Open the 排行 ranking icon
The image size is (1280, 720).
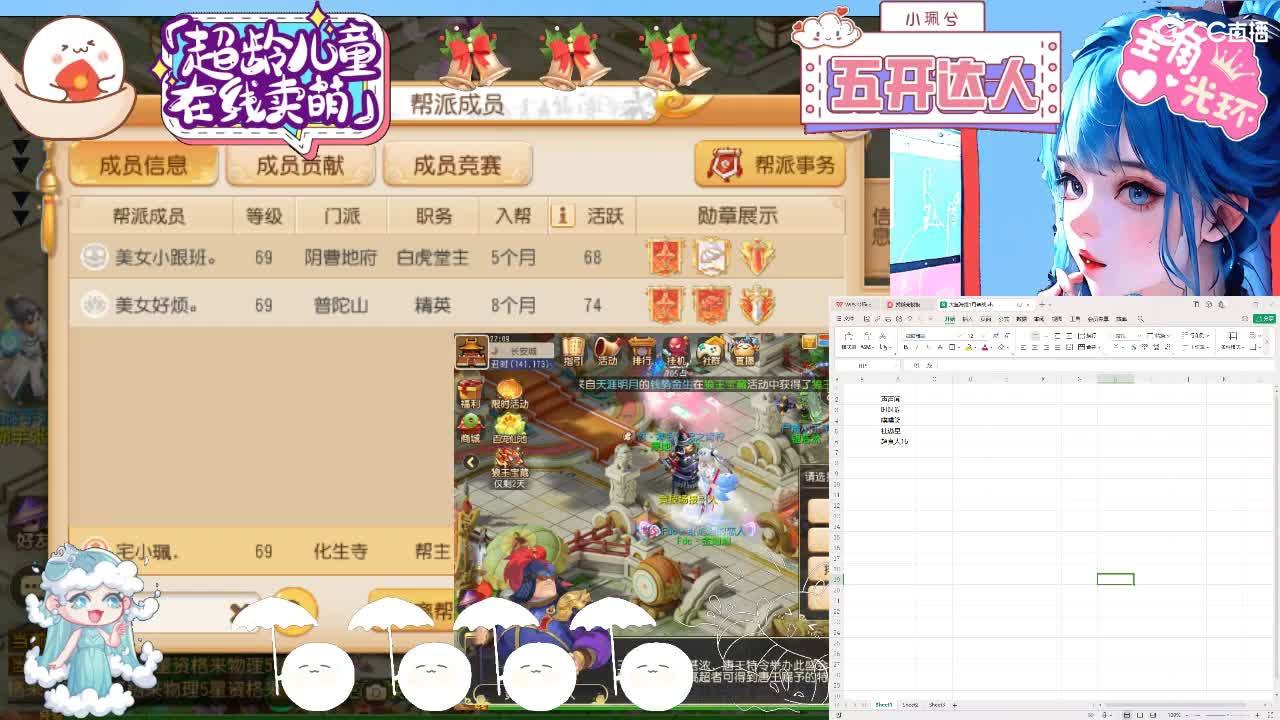click(642, 351)
